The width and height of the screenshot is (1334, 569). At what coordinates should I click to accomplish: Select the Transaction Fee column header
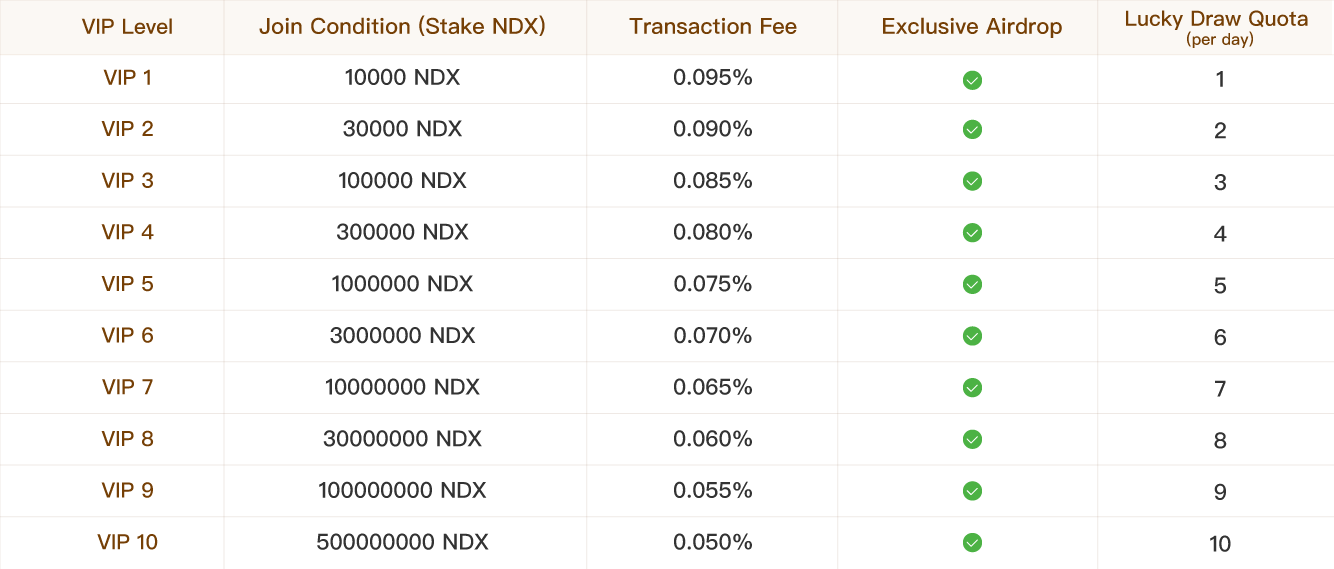(x=713, y=27)
